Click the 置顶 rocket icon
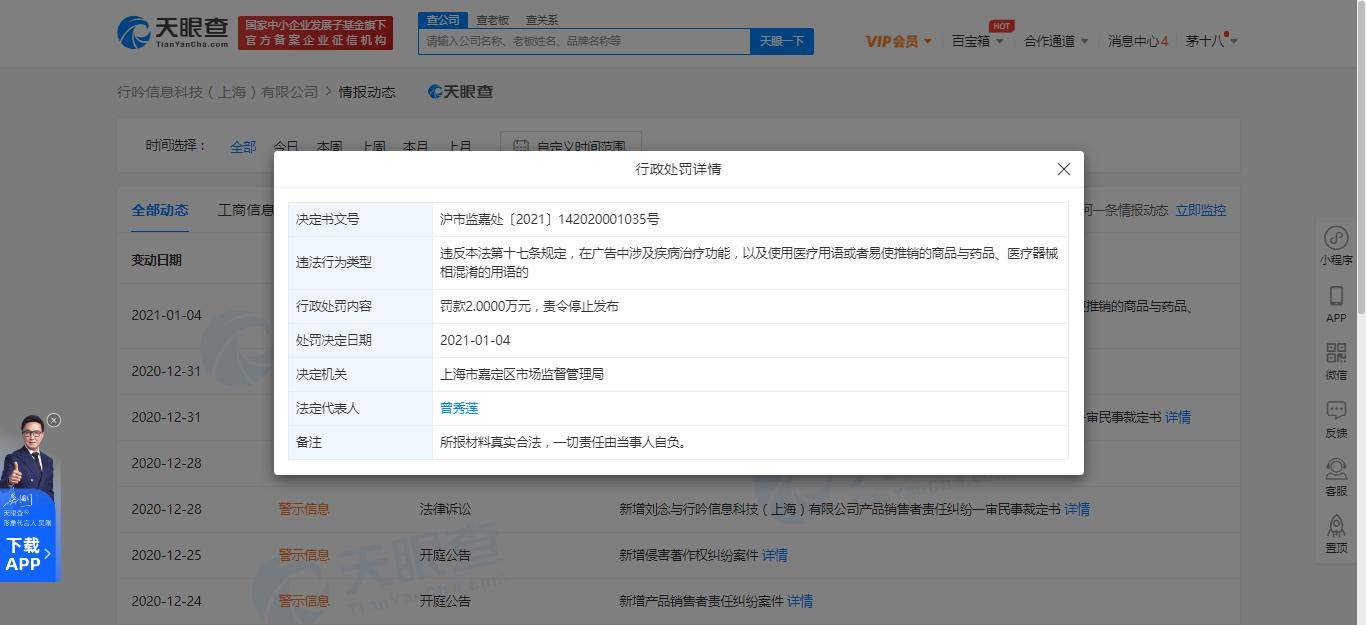 click(1336, 534)
